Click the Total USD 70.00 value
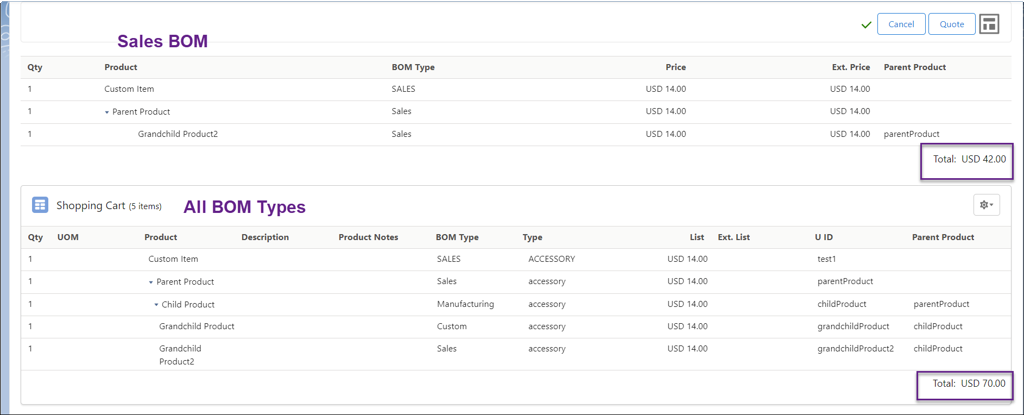Viewport: 1024px width, 415px height. click(984, 384)
